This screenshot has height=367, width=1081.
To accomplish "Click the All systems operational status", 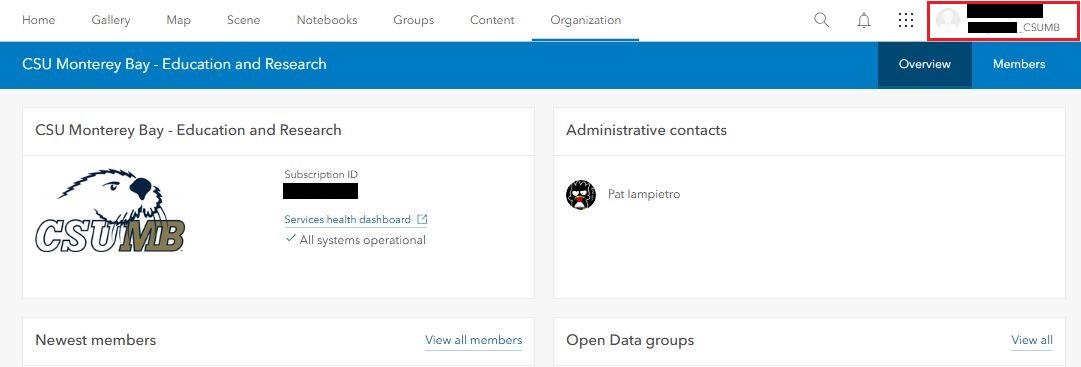I will pos(356,240).
